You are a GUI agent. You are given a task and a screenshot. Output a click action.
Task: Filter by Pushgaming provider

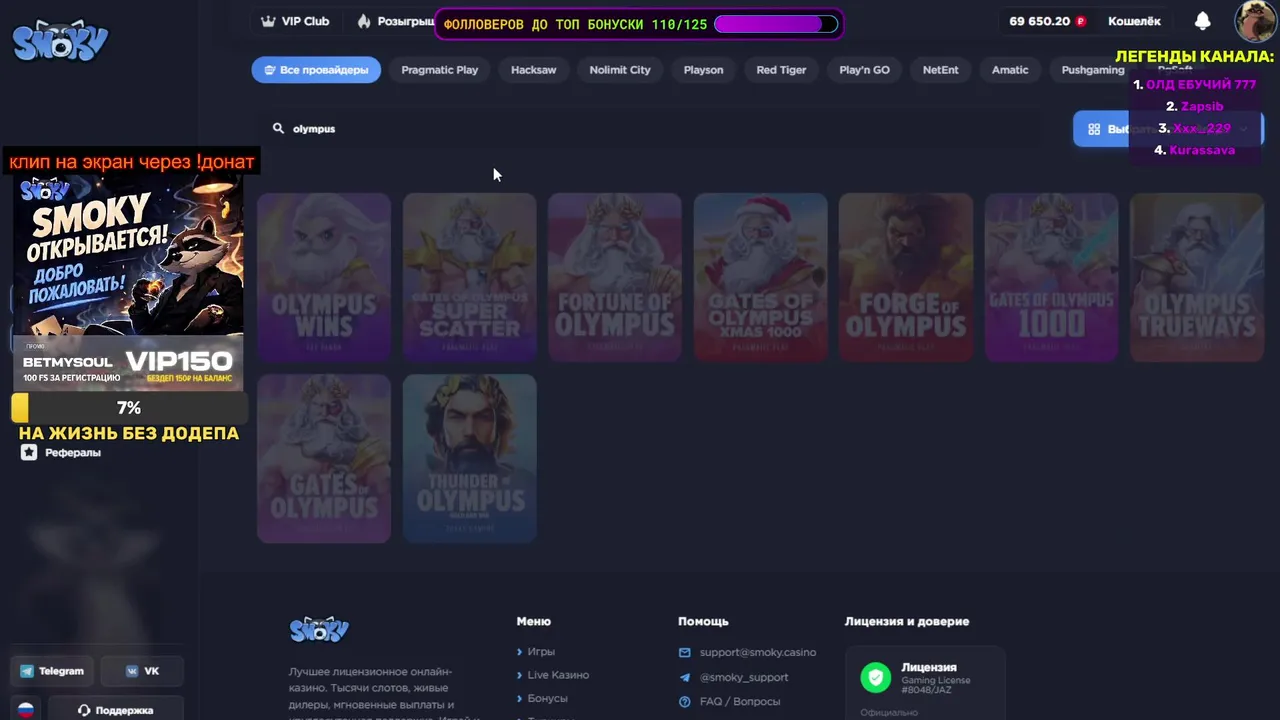tap(1093, 70)
